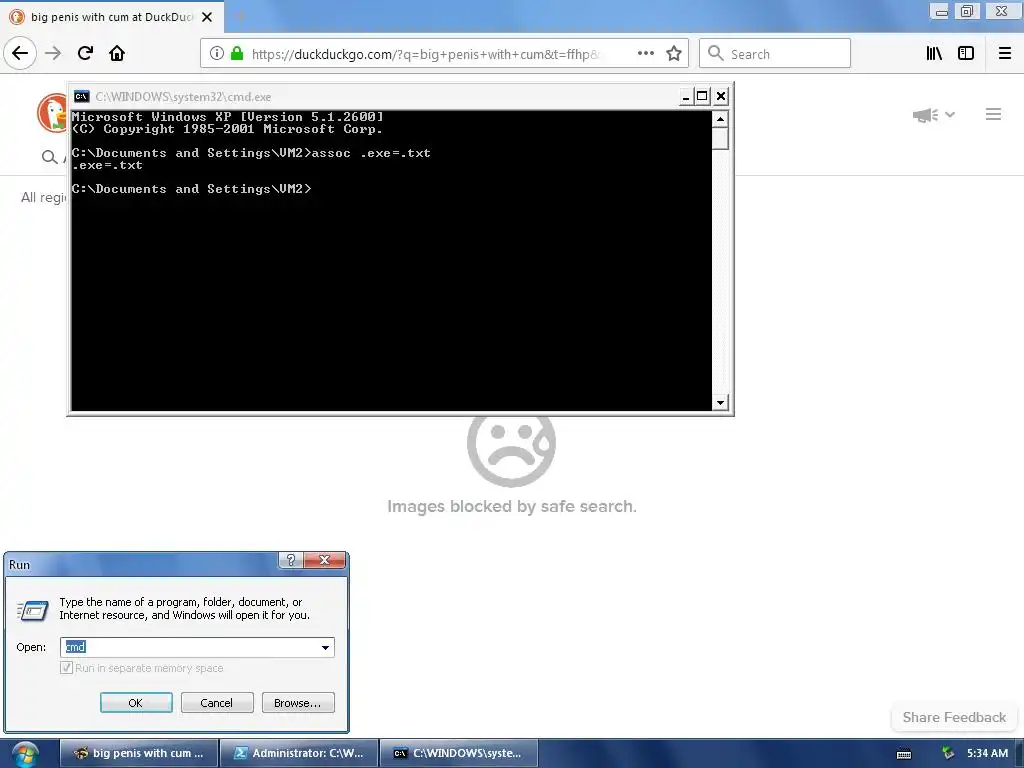Open page actions three-dots menu
Image resolution: width=1024 pixels, height=768 pixels.
646,54
